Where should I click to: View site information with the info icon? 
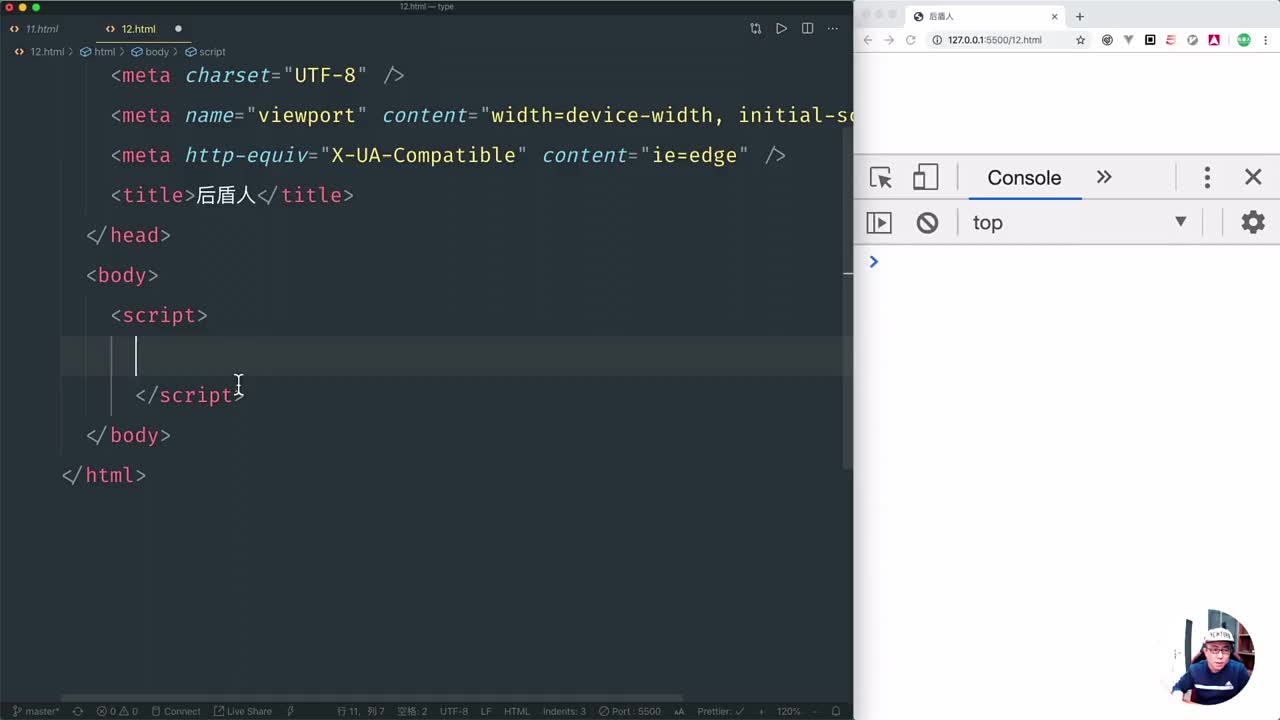tap(937, 40)
